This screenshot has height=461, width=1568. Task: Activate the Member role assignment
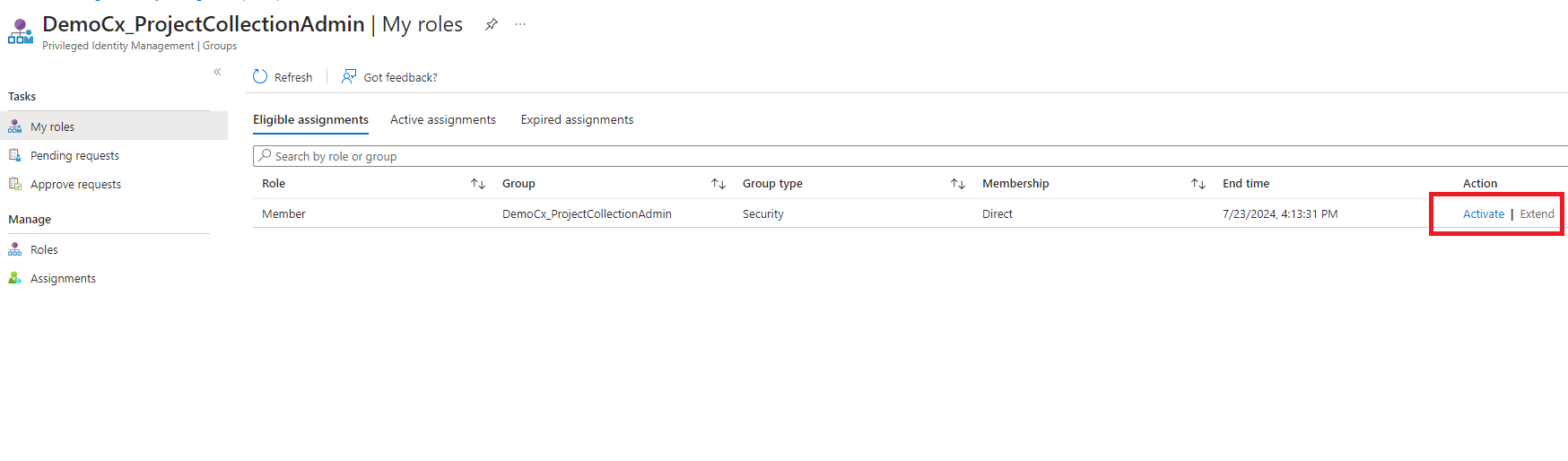click(x=1484, y=214)
